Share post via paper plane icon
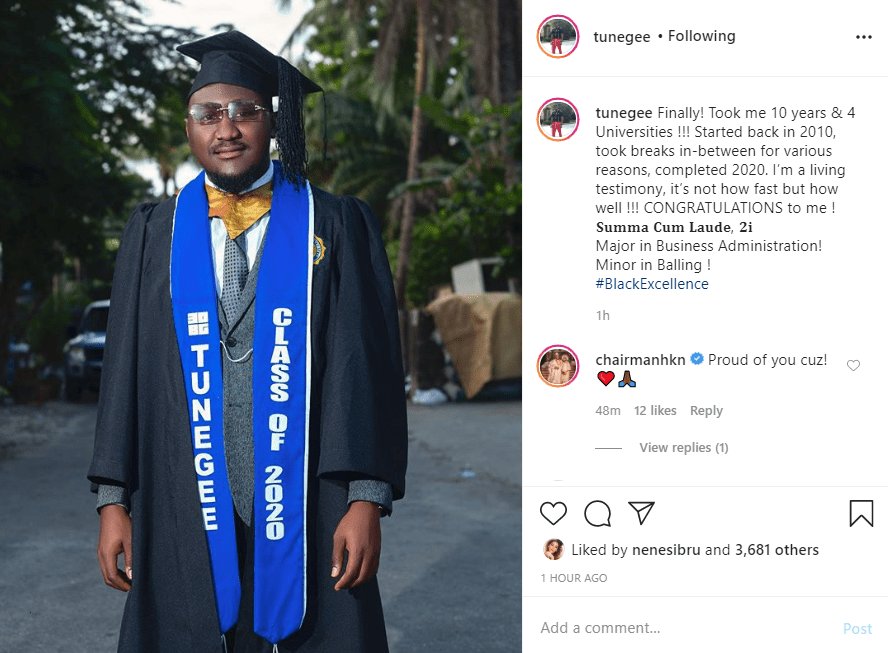888x653 pixels. (x=641, y=514)
